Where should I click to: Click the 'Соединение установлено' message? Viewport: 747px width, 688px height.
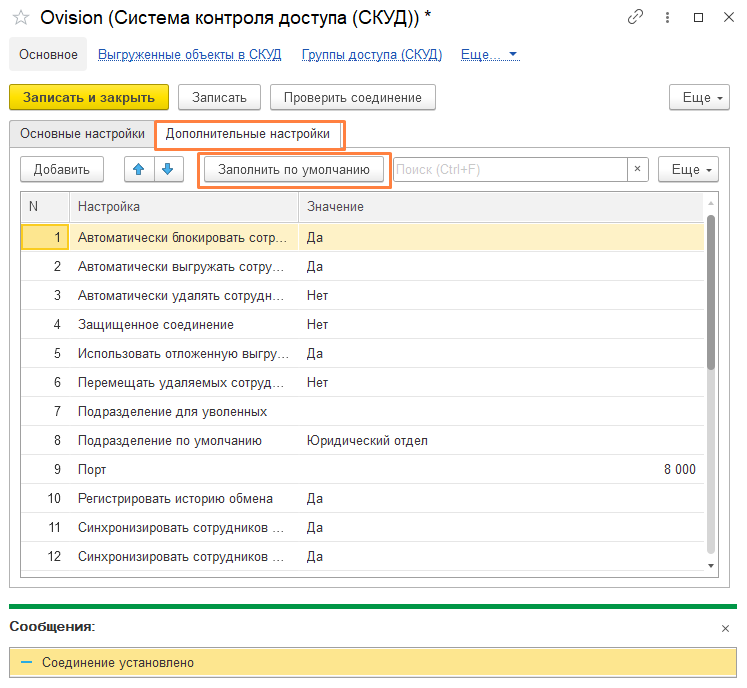pos(373,662)
